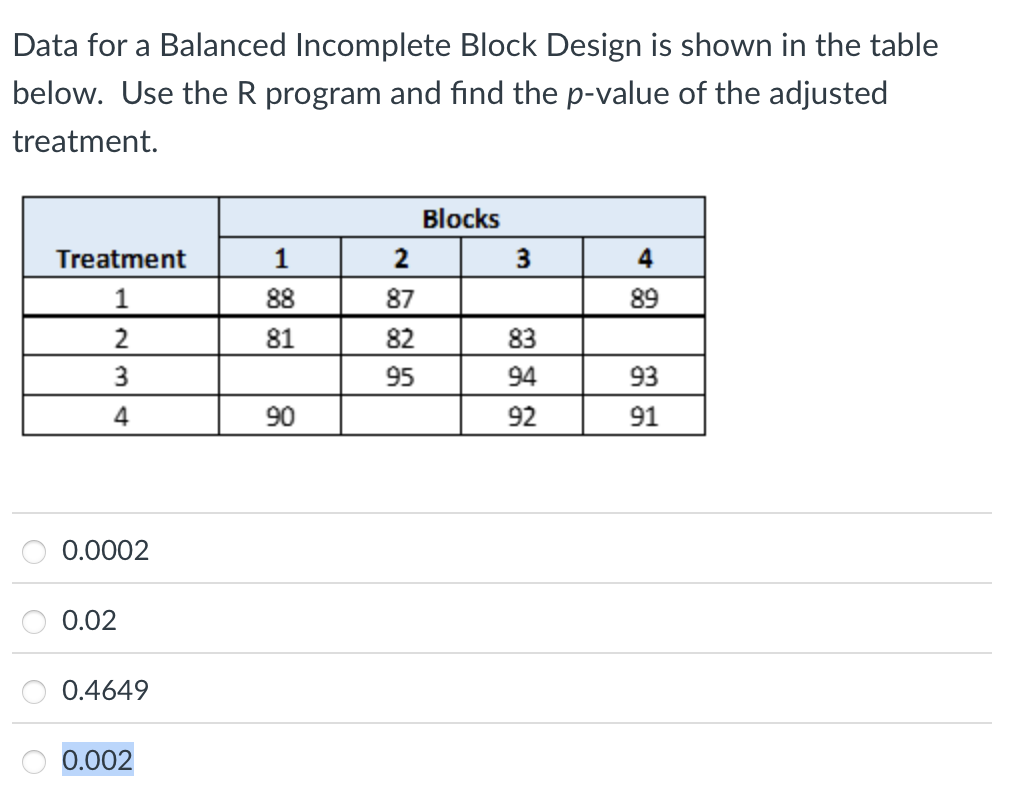
Task: Click the highlighted answer text 0.002
Action: coord(96,760)
